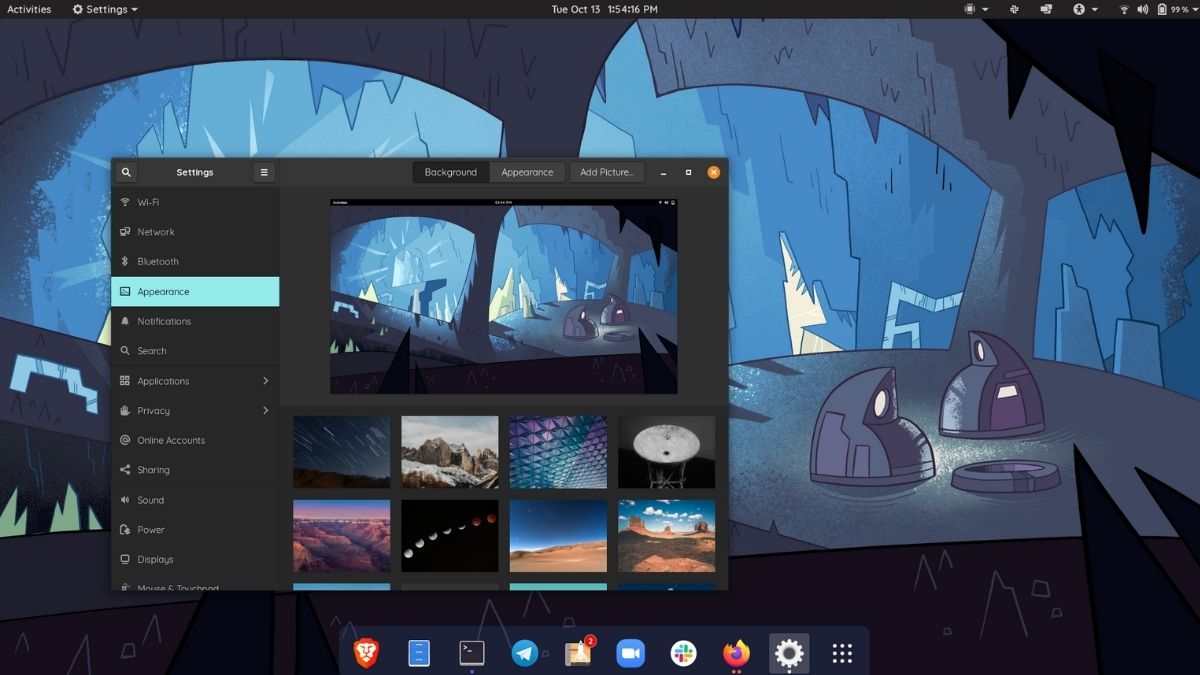Open the hamburger menu in Settings
Screen dimensions: 1200x675
click(263, 172)
